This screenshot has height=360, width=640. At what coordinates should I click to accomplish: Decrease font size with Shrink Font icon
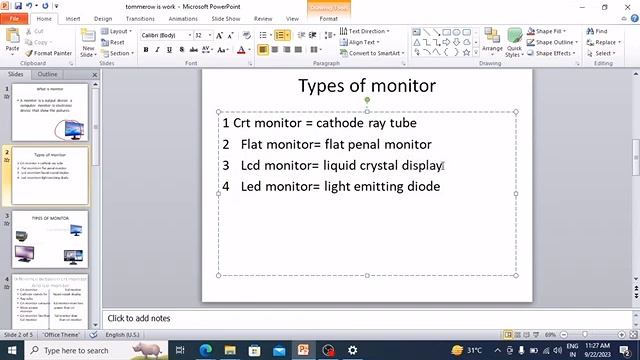pyautogui.click(x=231, y=36)
